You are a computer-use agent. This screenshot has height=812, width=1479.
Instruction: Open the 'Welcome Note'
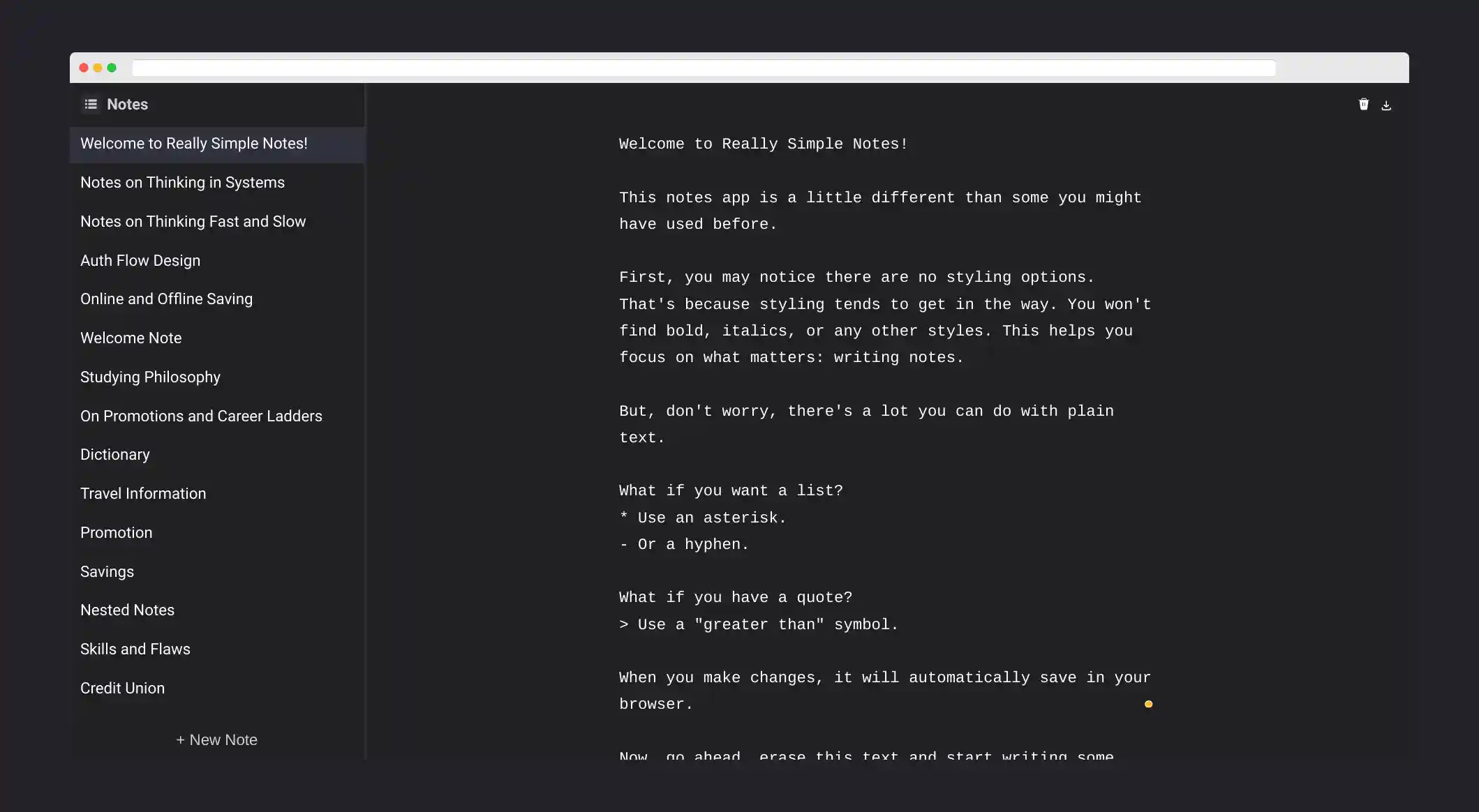(x=131, y=338)
